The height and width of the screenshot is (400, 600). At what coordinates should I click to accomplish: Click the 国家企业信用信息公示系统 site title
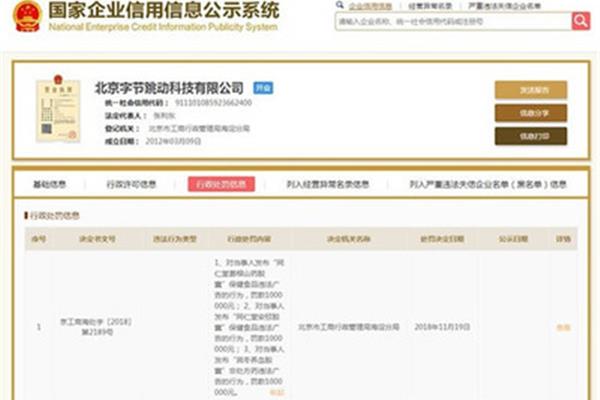pyautogui.click(x=164, y=10)
